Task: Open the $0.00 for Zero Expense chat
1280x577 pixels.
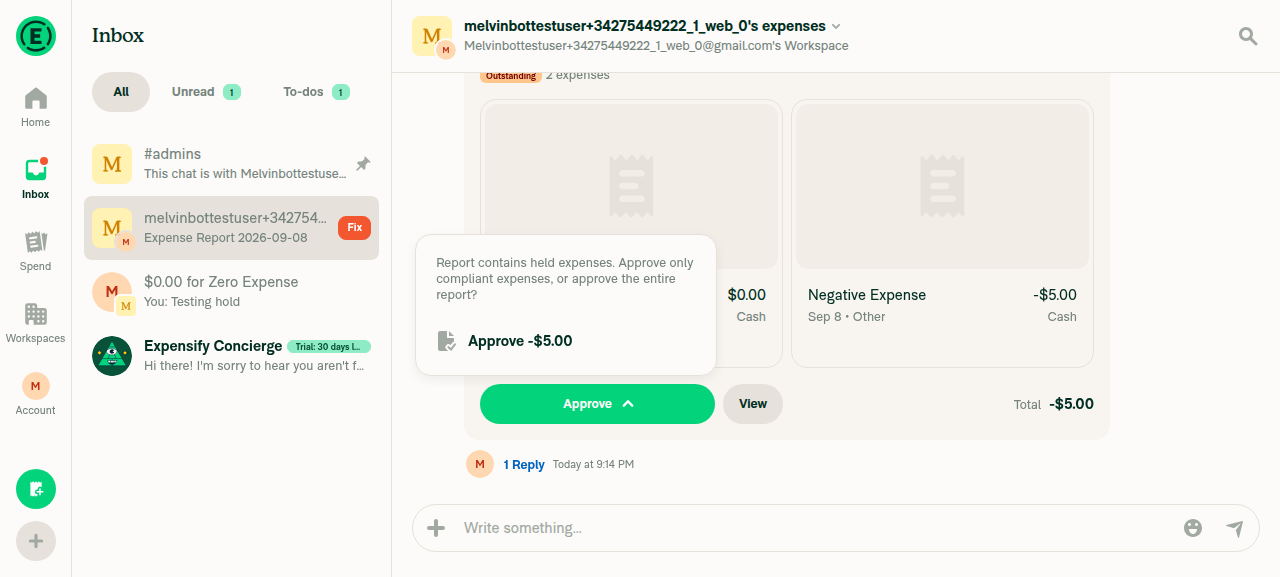Action: (232, 292)
